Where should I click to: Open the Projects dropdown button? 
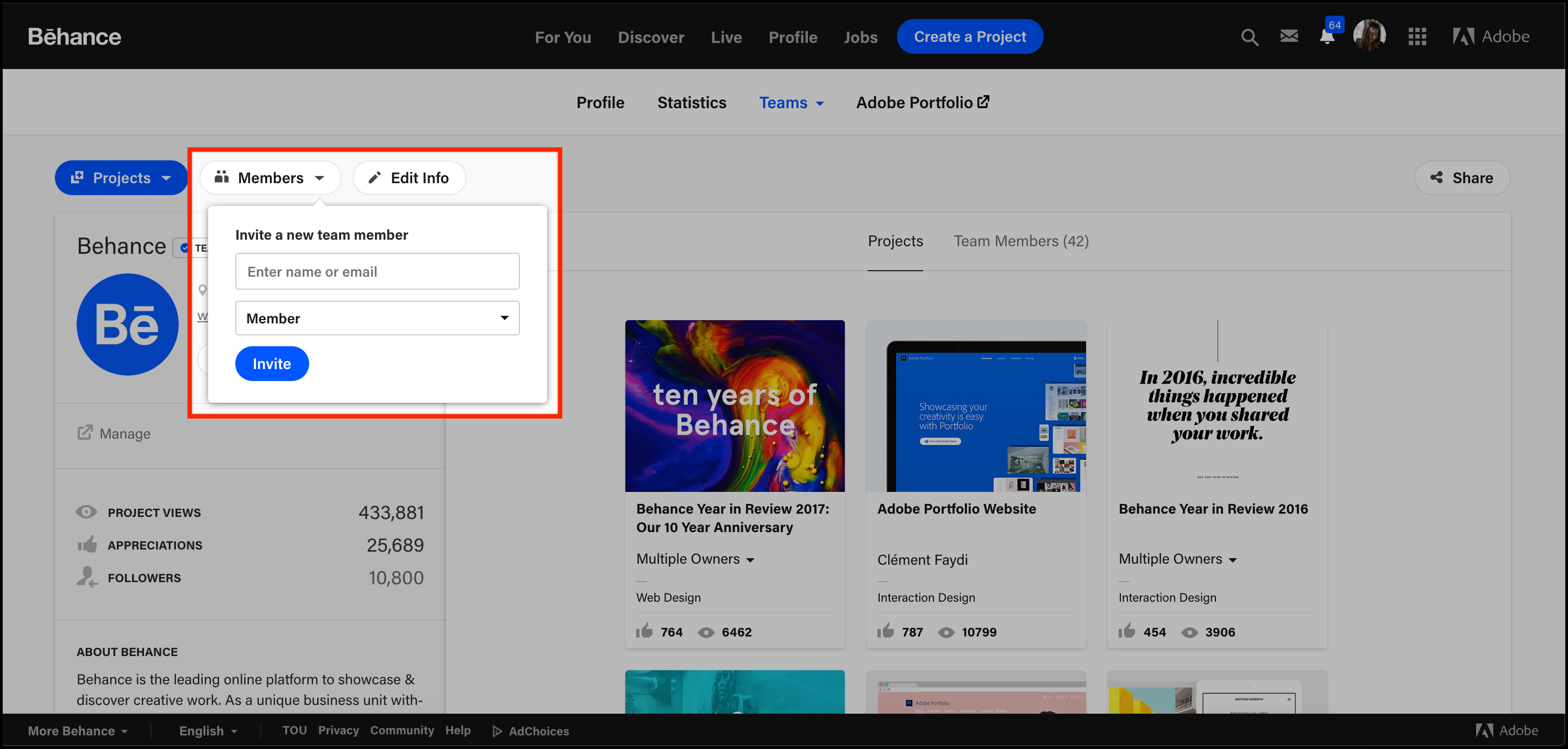(121, 178)
